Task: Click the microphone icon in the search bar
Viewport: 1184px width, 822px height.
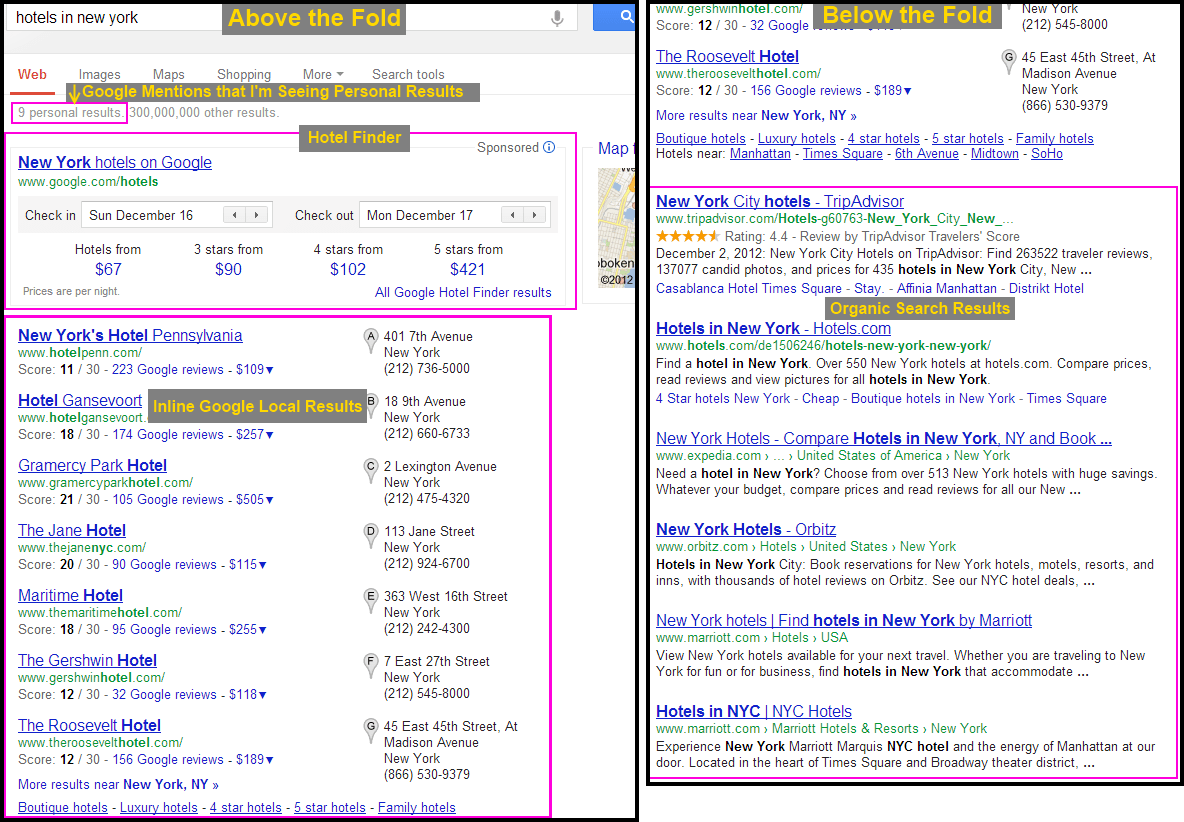Action: 556,17
